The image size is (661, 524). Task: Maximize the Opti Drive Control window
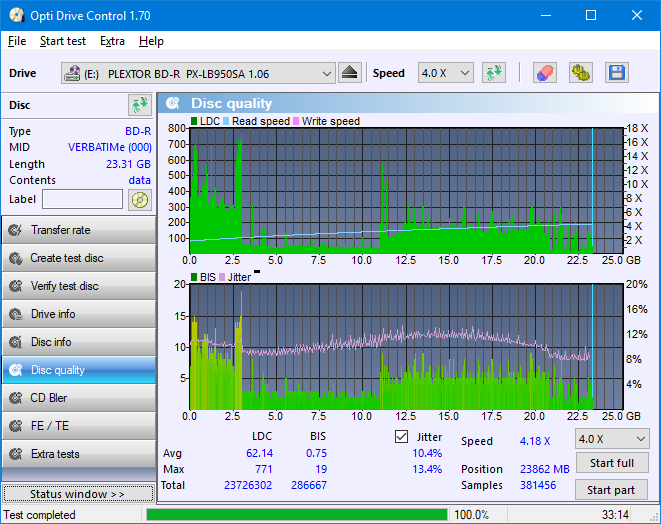[591, 16]
